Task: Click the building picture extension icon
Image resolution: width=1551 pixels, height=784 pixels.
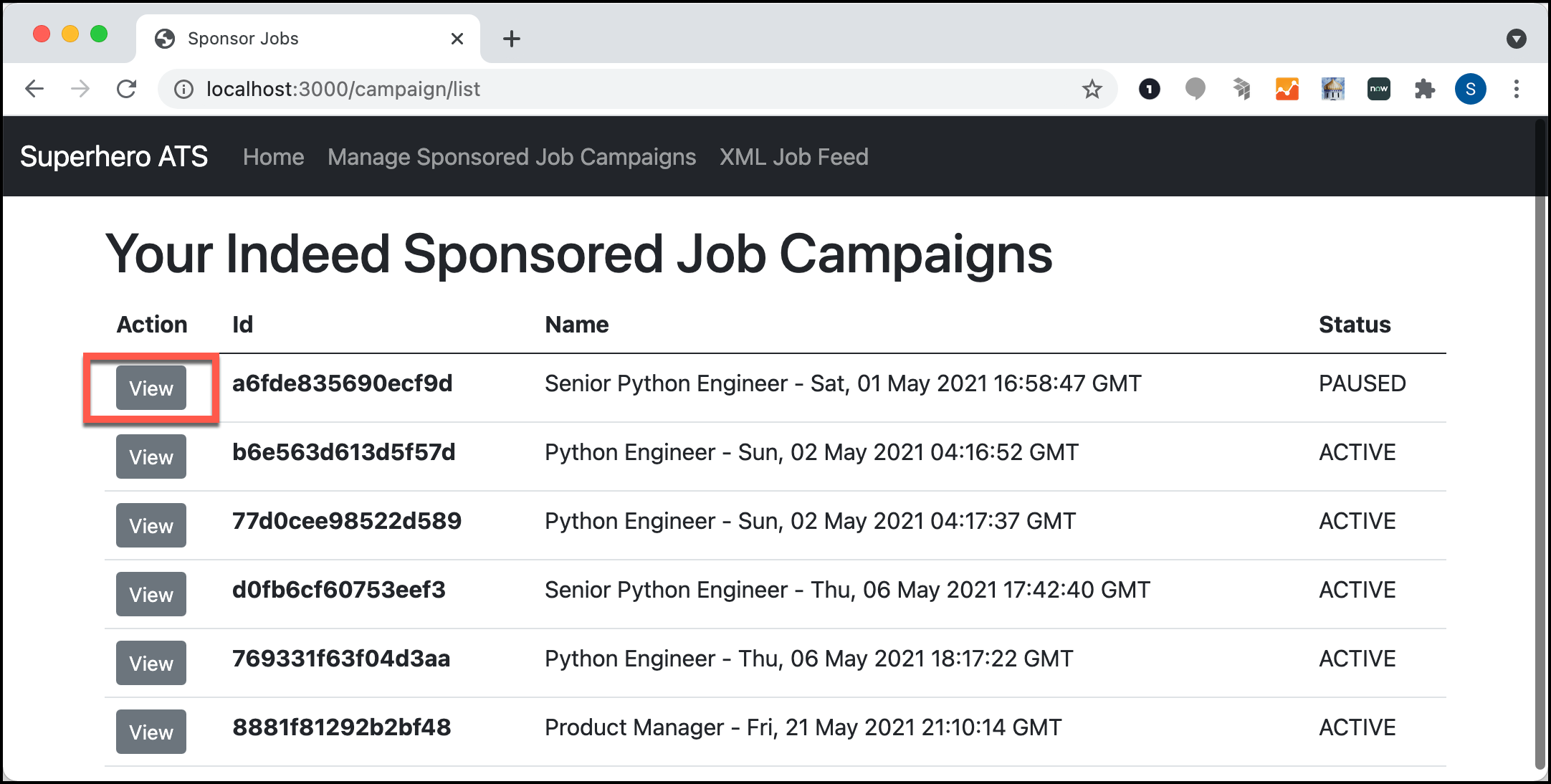Action: 1332,89
